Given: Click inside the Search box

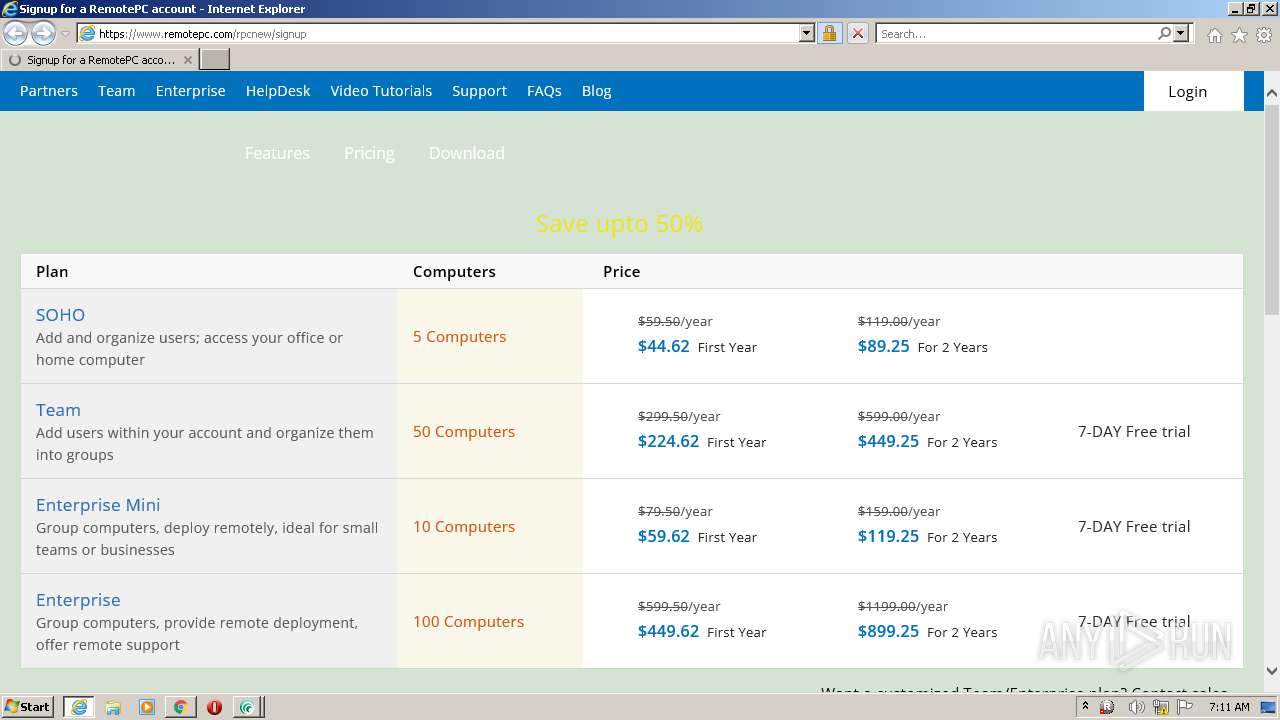Looking at the screenshot, I should click(1016, 33).
